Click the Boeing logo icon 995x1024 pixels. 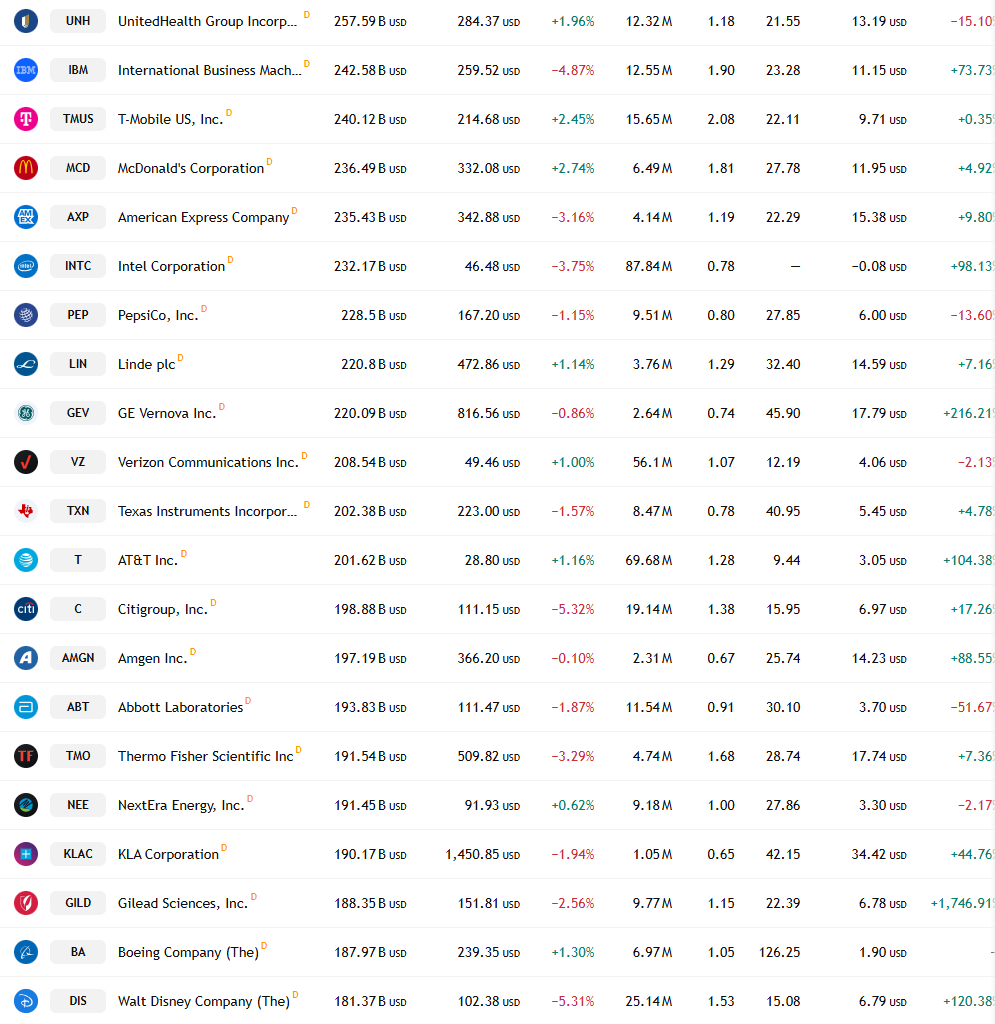(x=26, y=952)
